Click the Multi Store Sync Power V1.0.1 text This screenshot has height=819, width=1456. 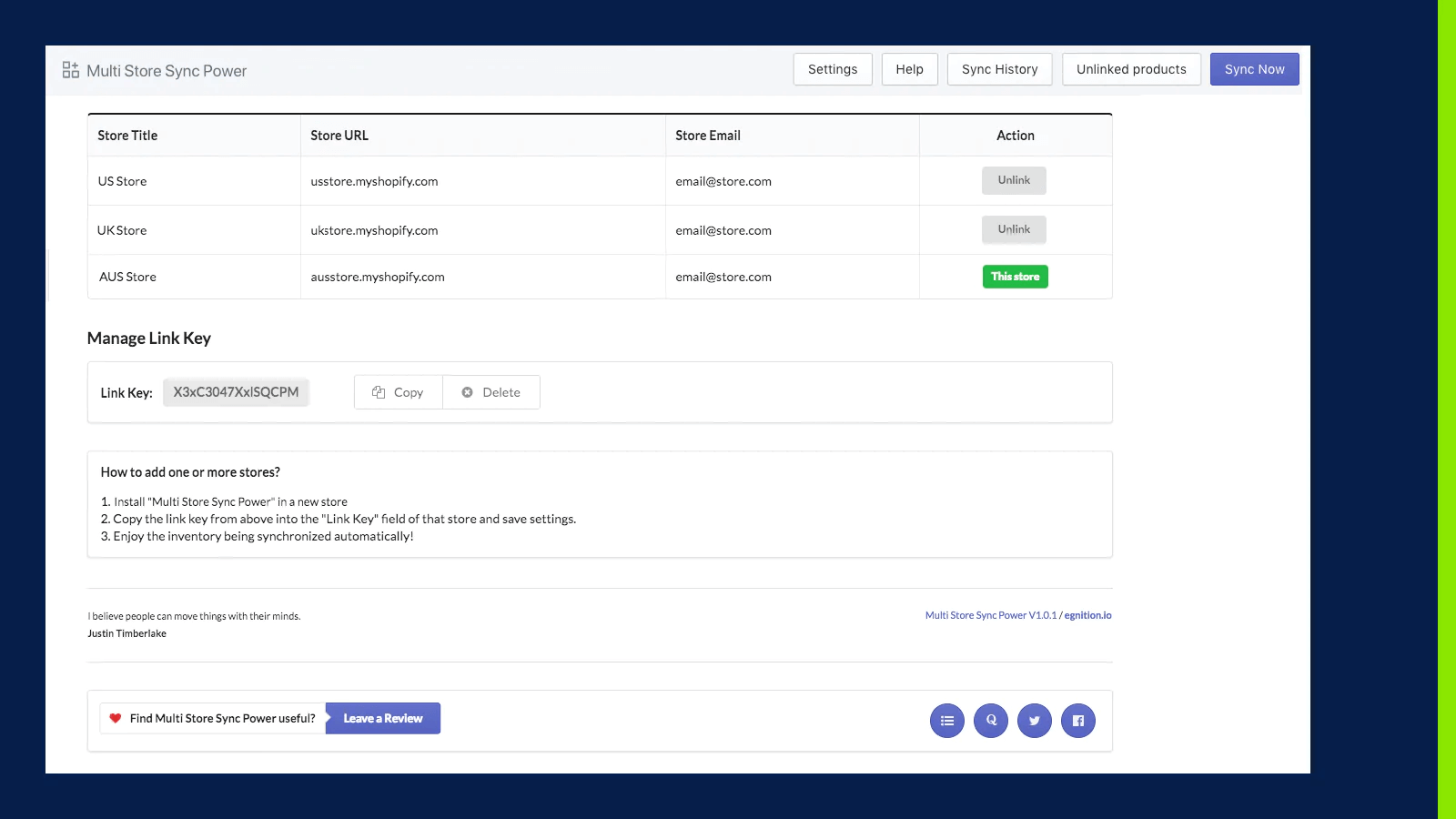click(x=991, y=615)
